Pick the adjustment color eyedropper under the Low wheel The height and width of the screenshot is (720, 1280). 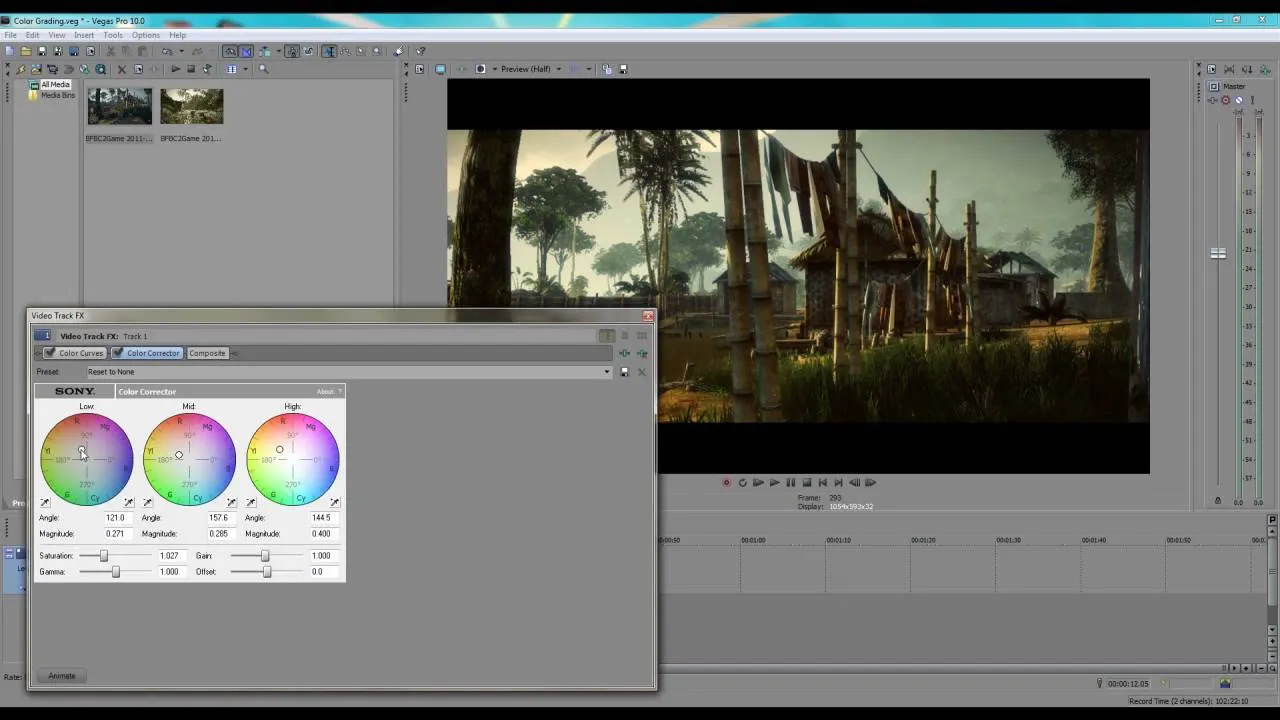[129, 502]
